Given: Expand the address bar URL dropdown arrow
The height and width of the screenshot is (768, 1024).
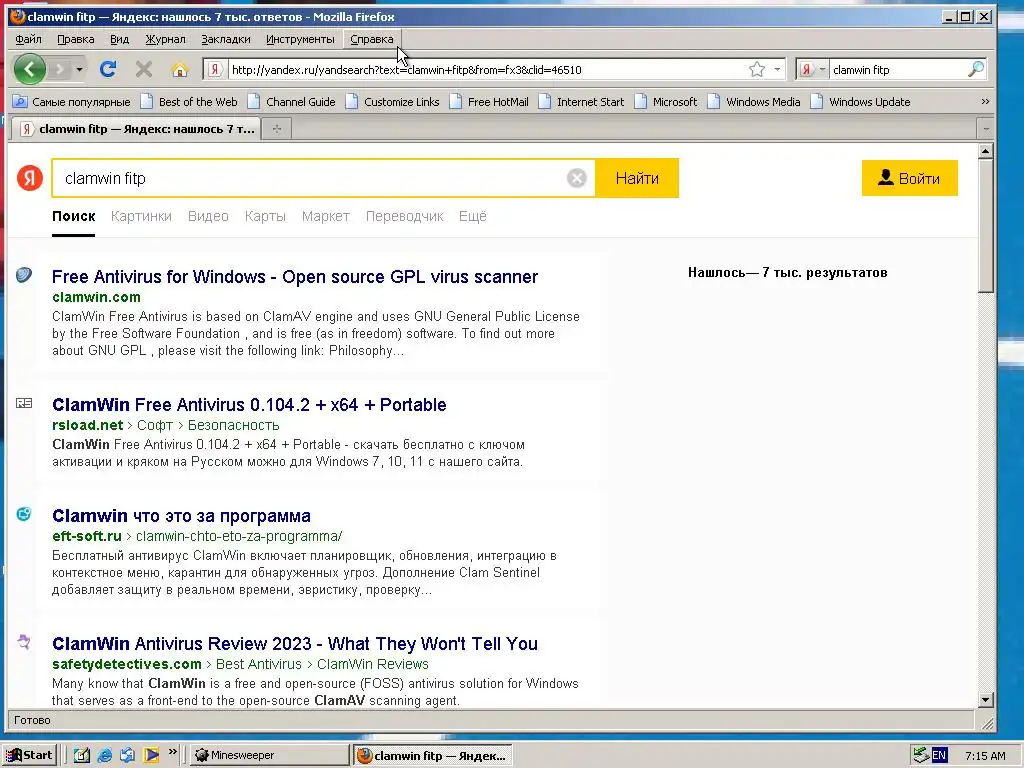Looking at the screenshot, I should pyautogui.click(x=777, y=69).
